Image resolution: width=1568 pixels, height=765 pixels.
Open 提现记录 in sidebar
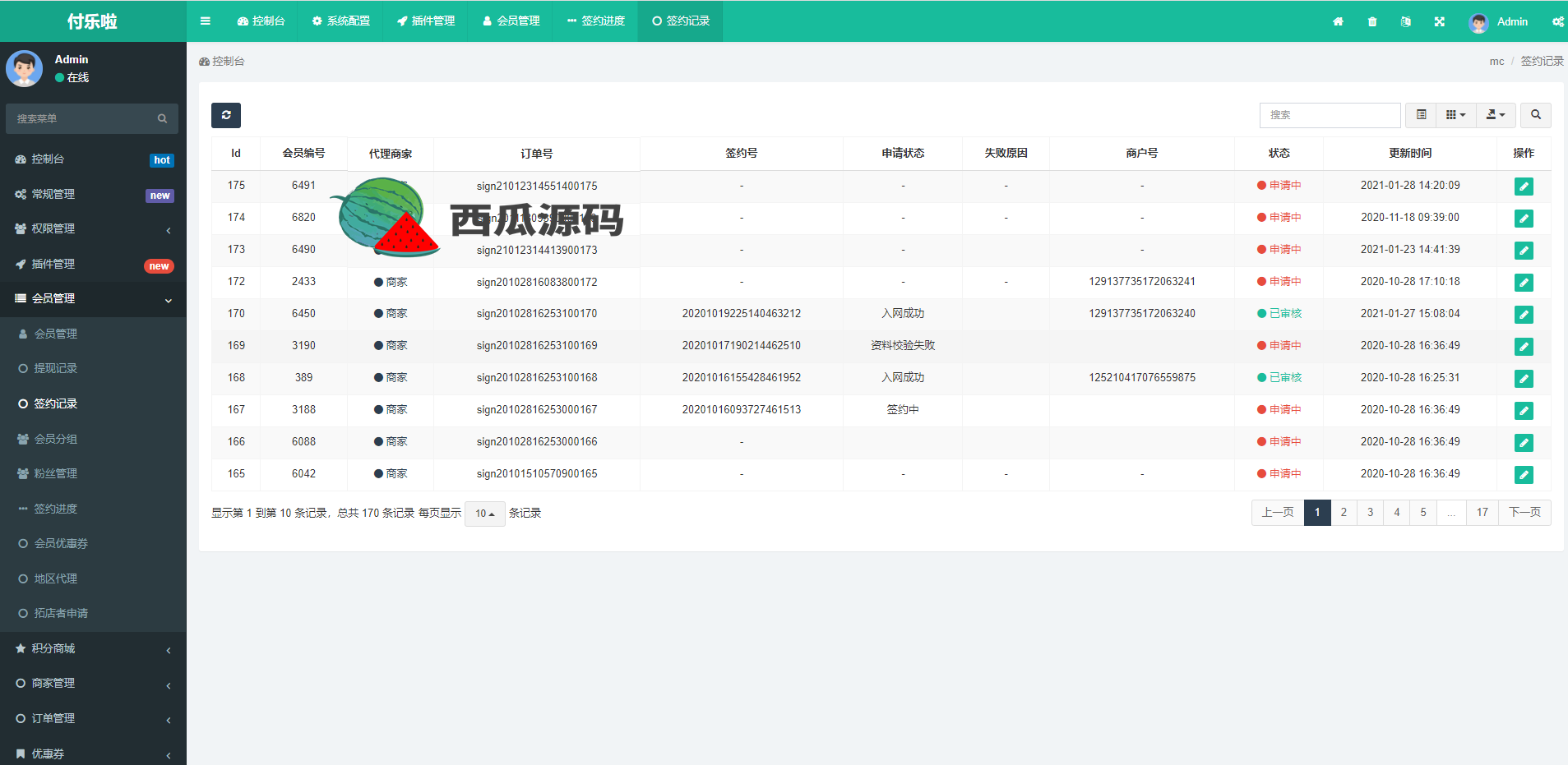[93, 369]
